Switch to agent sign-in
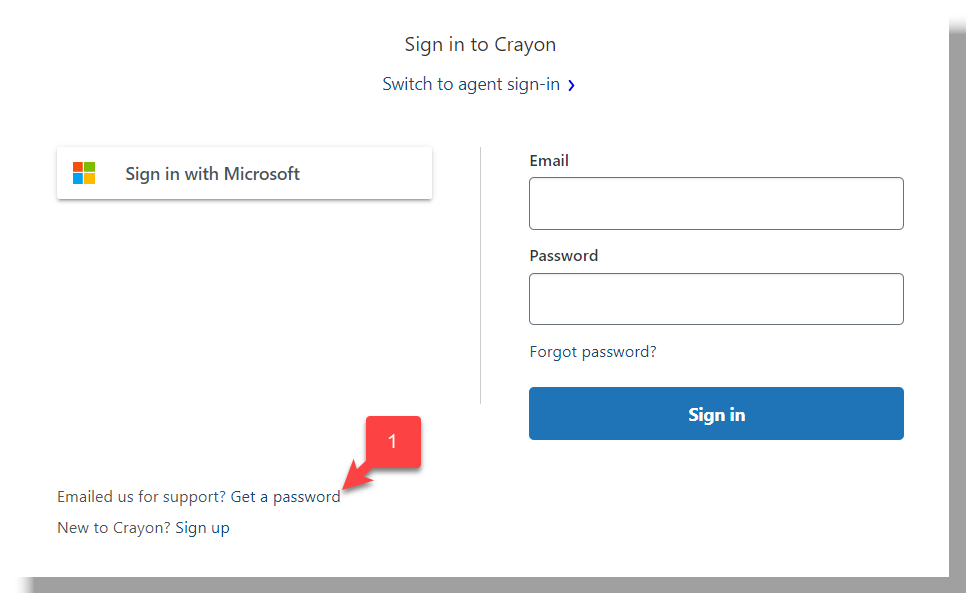The height and width of the screenshot is (593, 966). pyautogui.click(x=470, y=84)
